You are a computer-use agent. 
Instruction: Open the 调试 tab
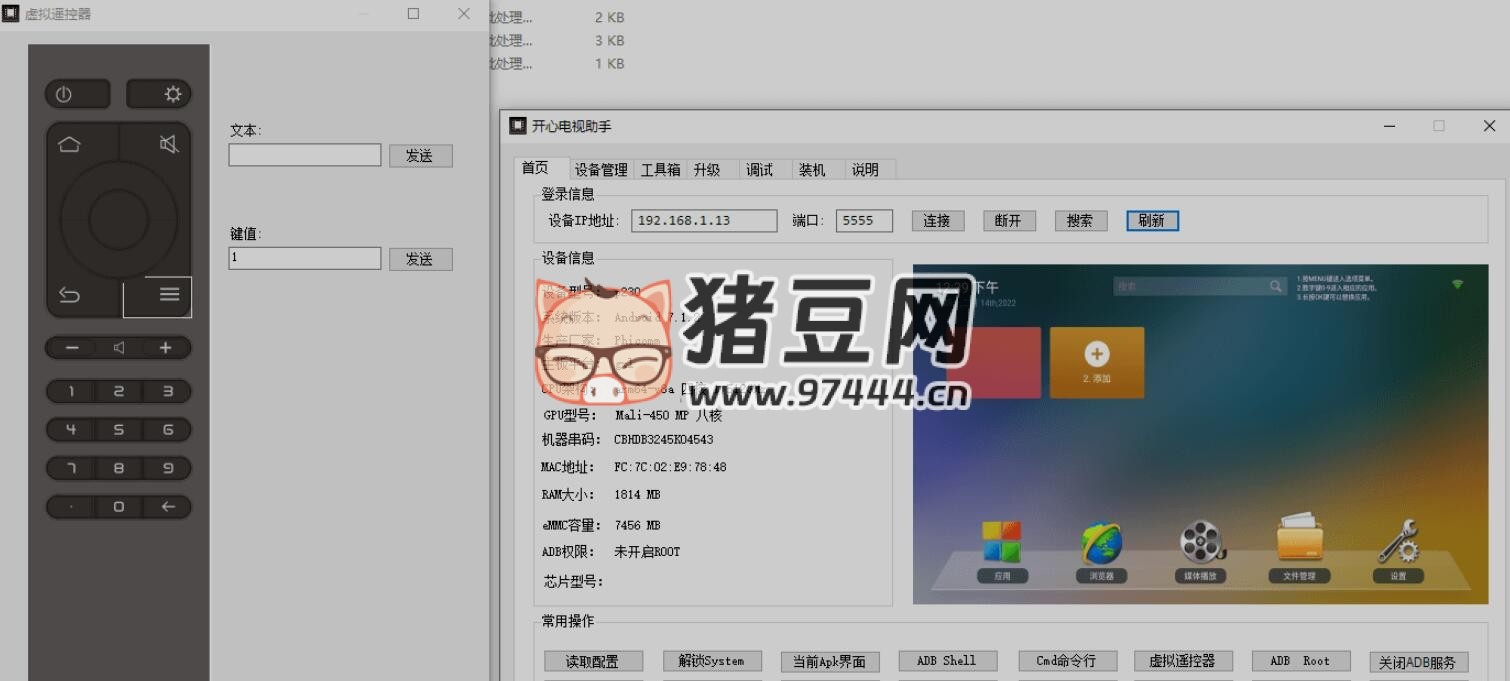pyautogui.click(x=760, y=169)
